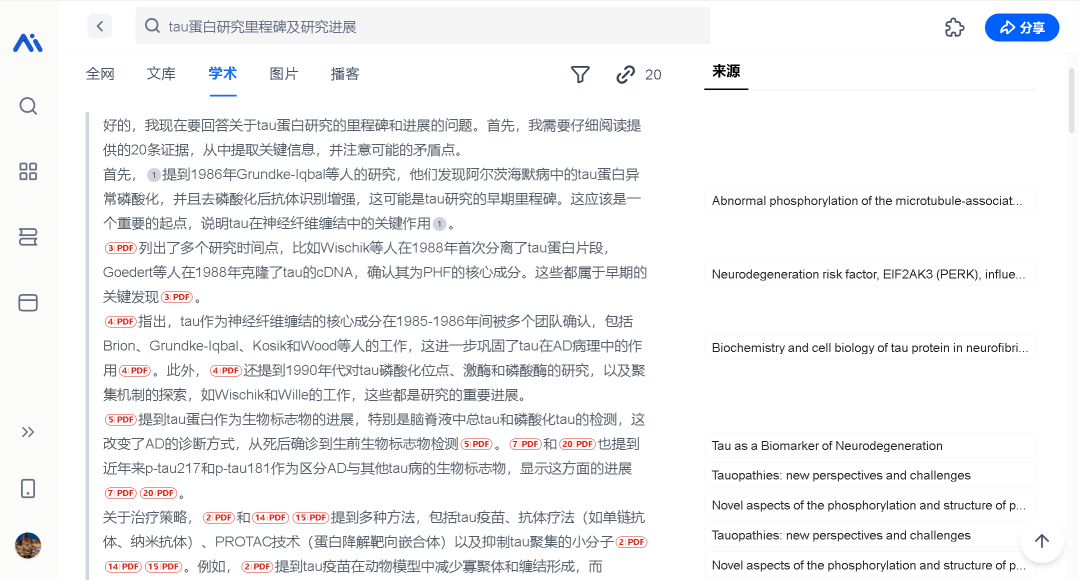
Task: Open the apps grid icon in sidebar
Action: pyautogui.click(x=28, y=172)
